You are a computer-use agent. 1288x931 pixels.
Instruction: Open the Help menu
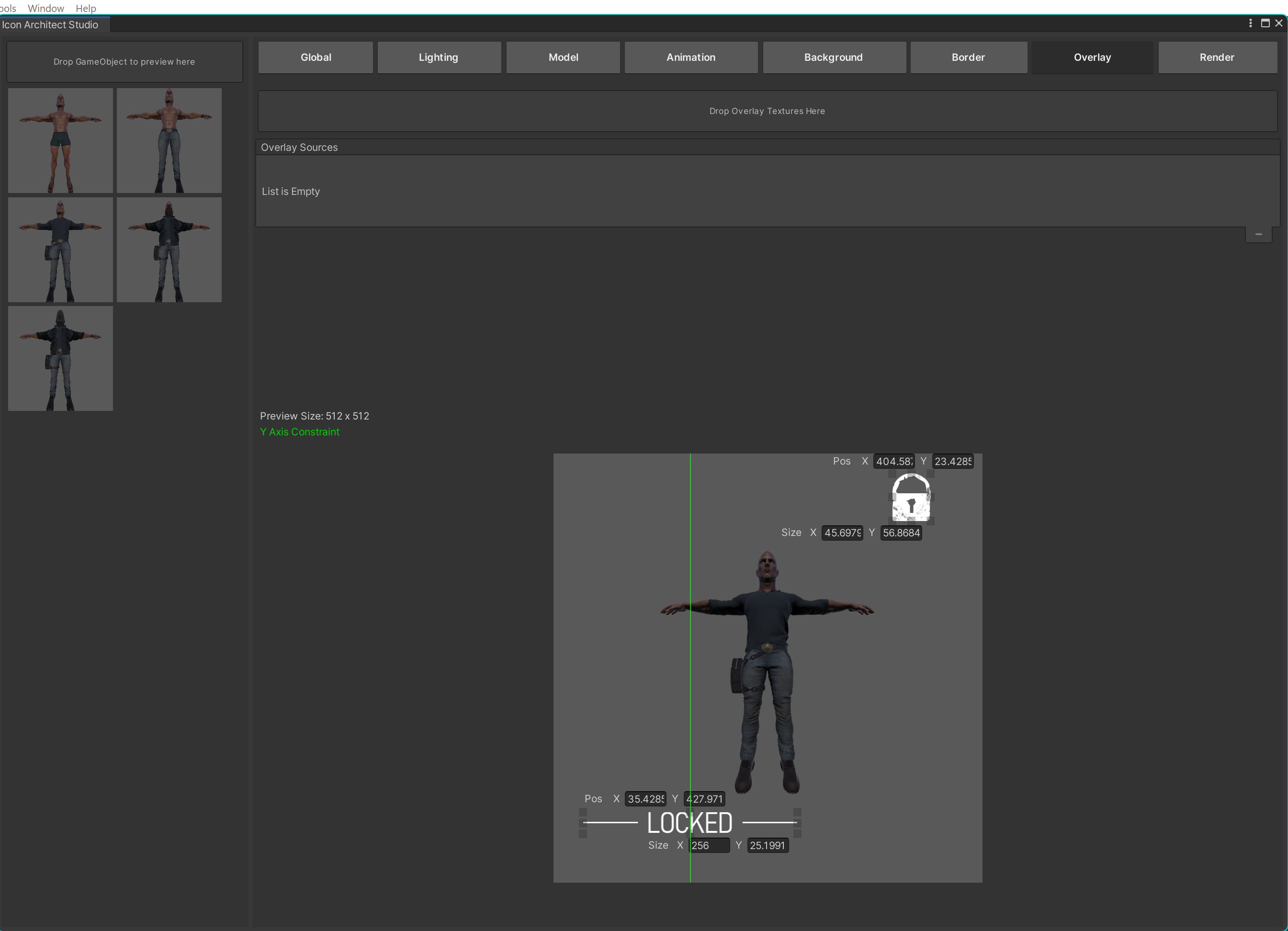86,8
